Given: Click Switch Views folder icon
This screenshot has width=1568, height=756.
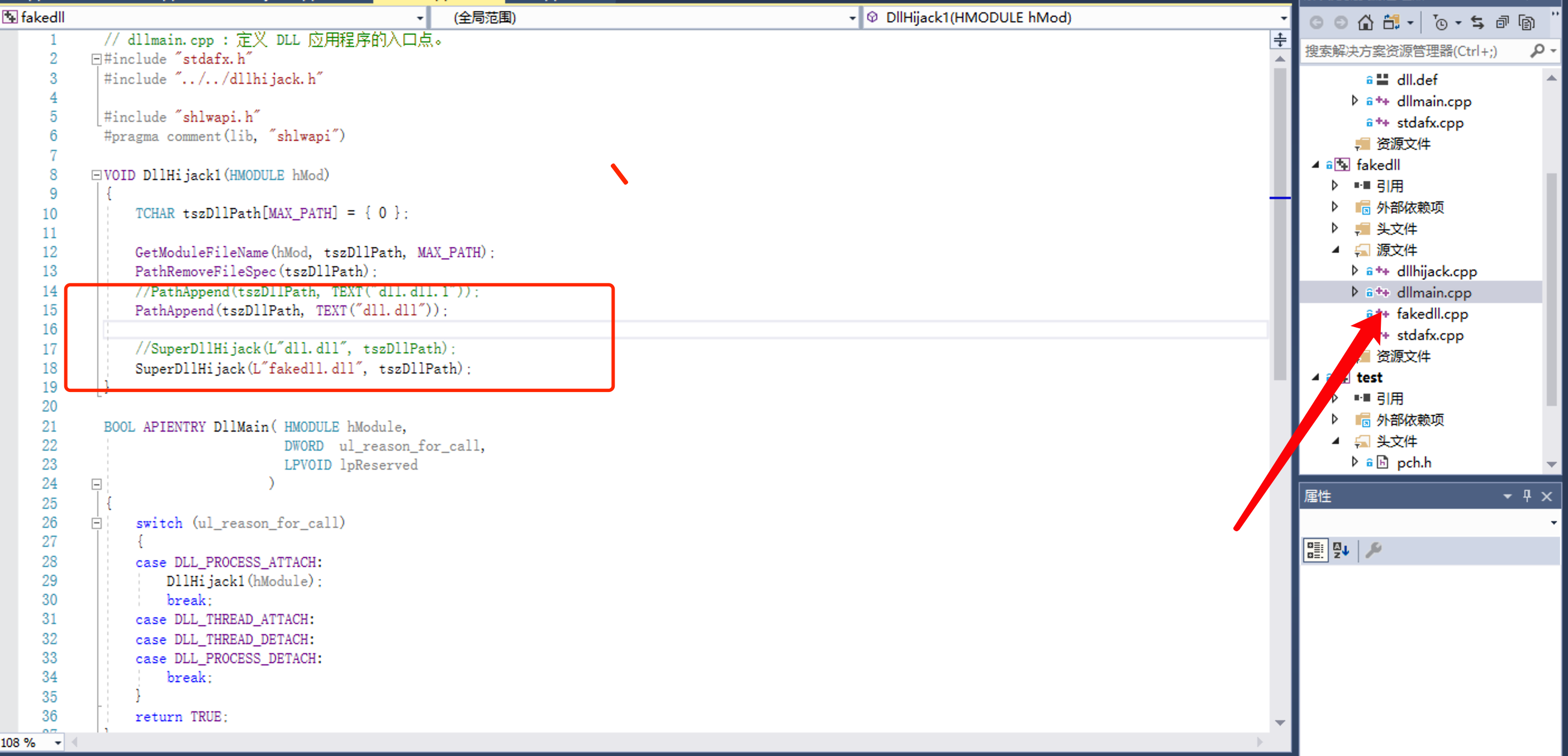Looking at the screenshot, I should 1391,23.
